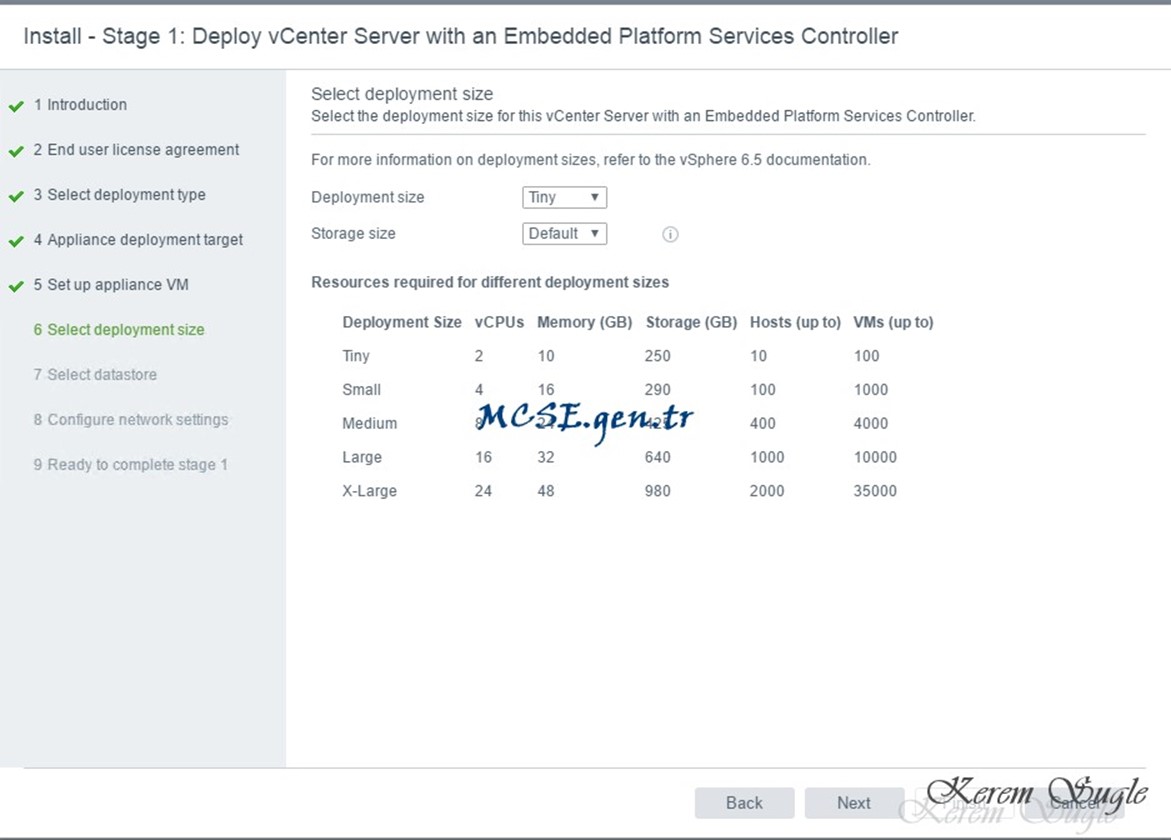This screenshot has height=840, width=1171.
Task: Click the "Storage size" field label
Action: click(x=353, y=233)
